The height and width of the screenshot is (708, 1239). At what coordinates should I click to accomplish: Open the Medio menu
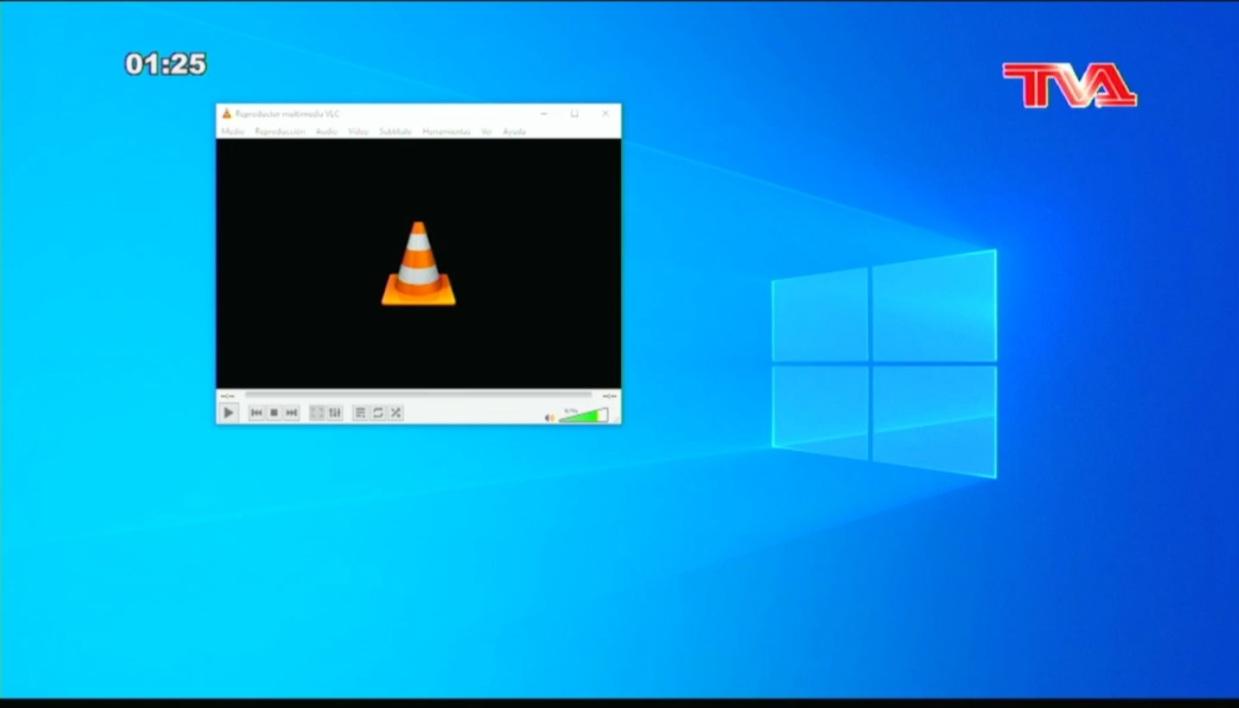pyautogui.click(x=232, y=131)
